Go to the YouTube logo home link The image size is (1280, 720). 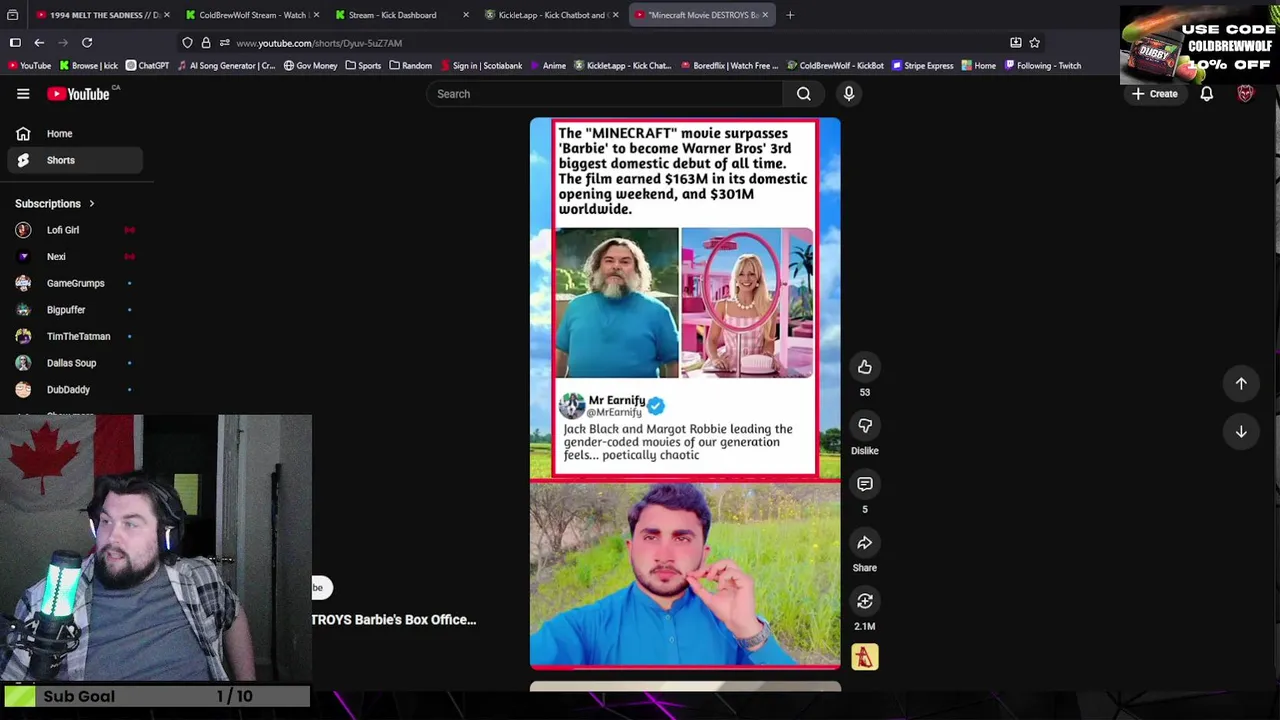[78, 94]
